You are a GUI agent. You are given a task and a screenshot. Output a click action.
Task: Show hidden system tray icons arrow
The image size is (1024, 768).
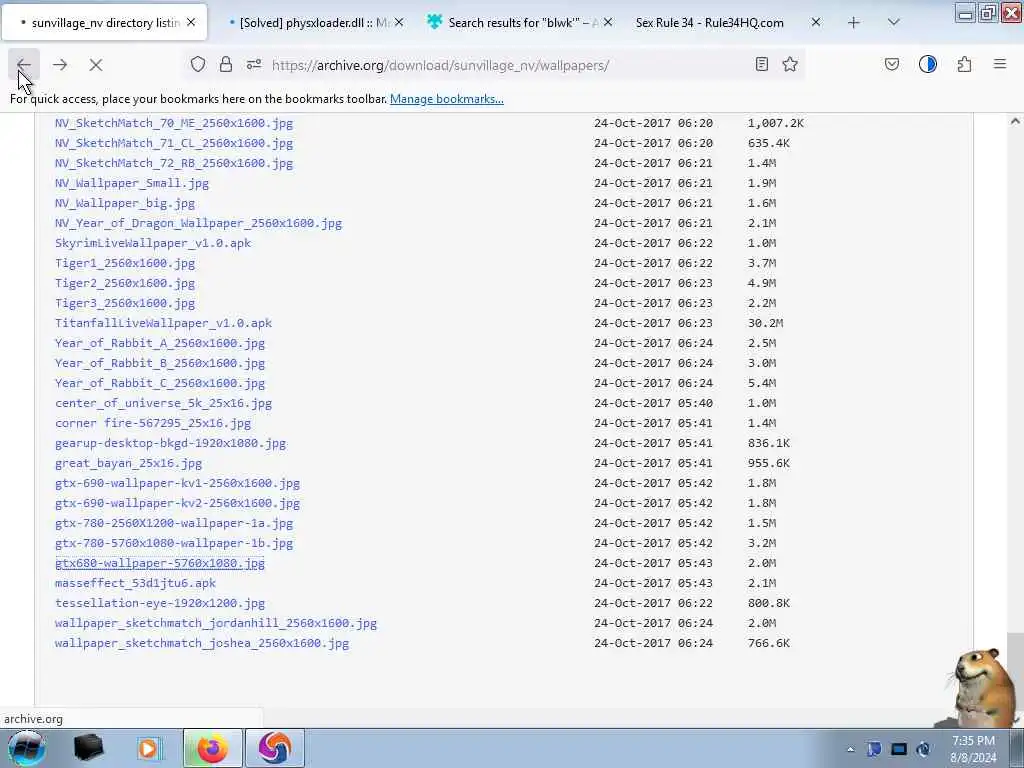(850, 749)
